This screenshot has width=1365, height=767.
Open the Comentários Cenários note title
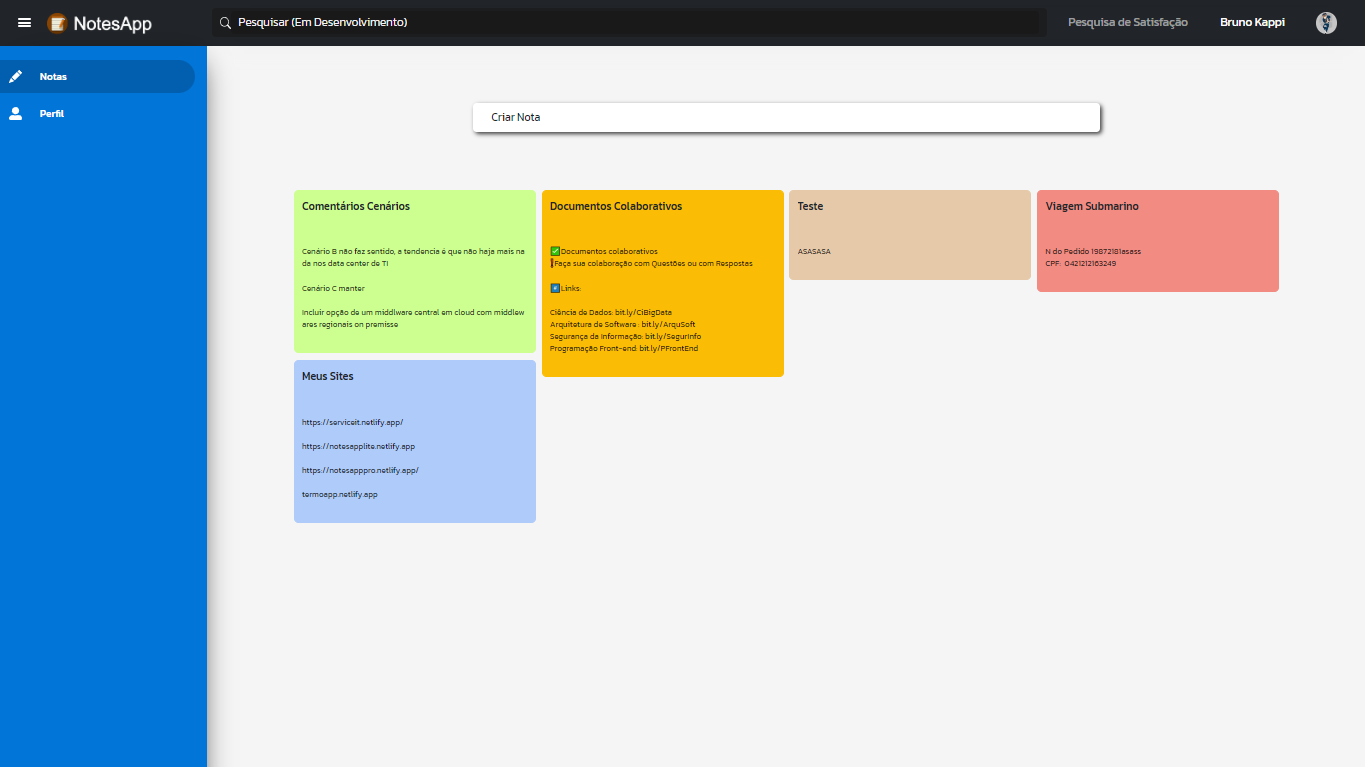click(x=356, y=206)
